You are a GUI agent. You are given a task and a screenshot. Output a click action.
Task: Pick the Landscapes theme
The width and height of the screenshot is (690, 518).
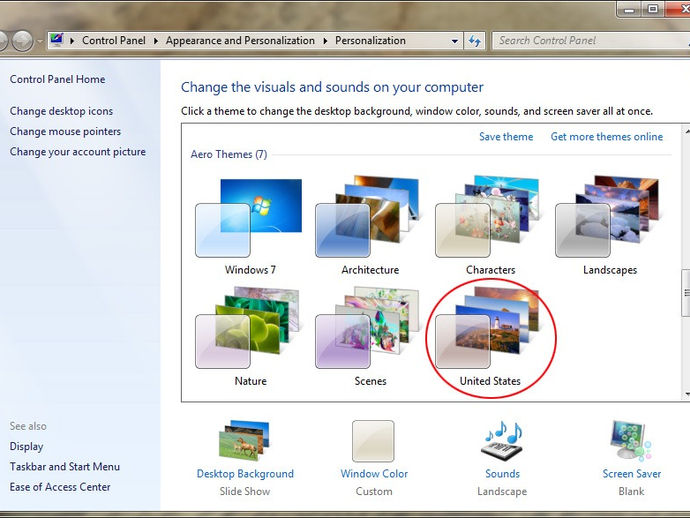[x=608, y=217]
